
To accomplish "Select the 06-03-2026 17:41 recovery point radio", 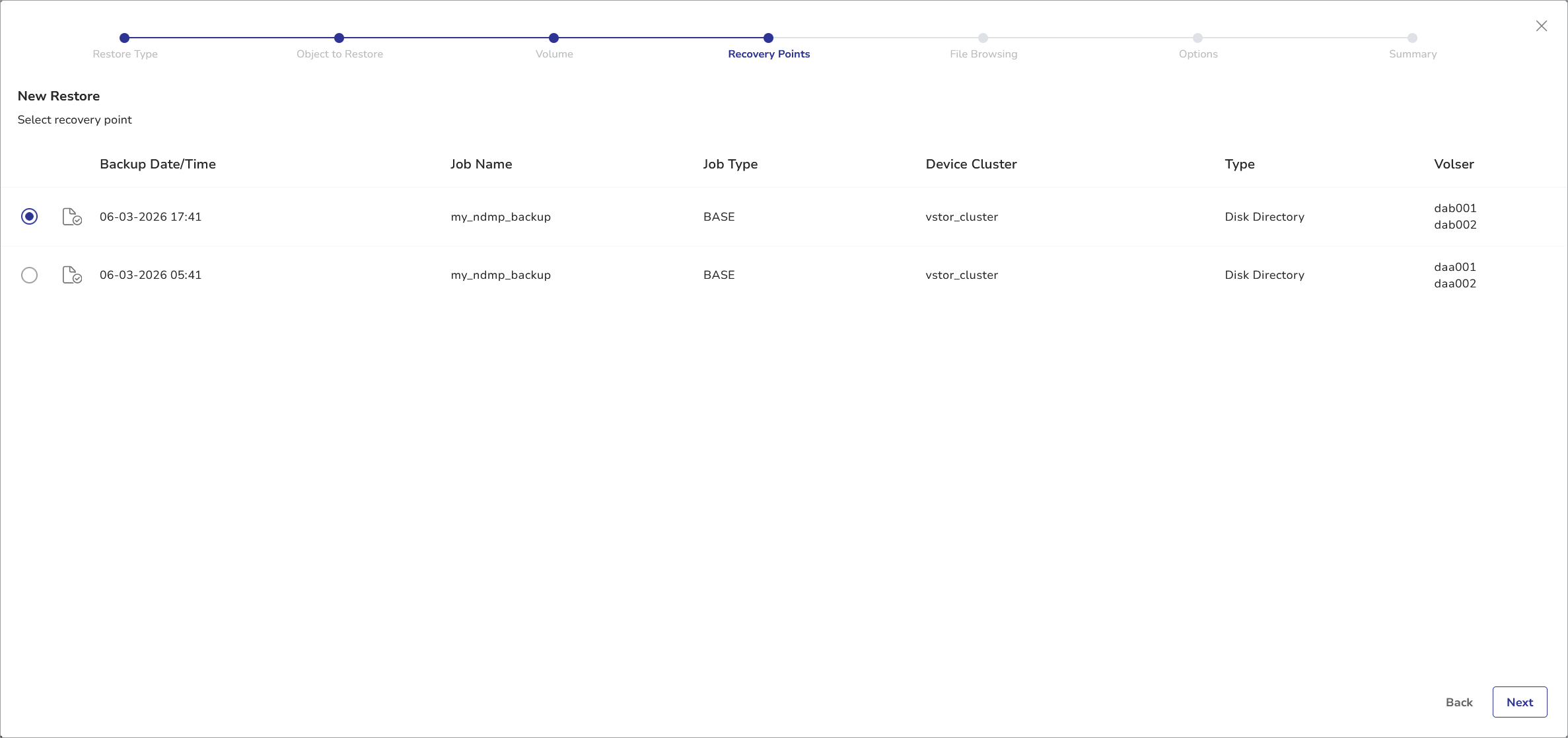I will 29,217.
